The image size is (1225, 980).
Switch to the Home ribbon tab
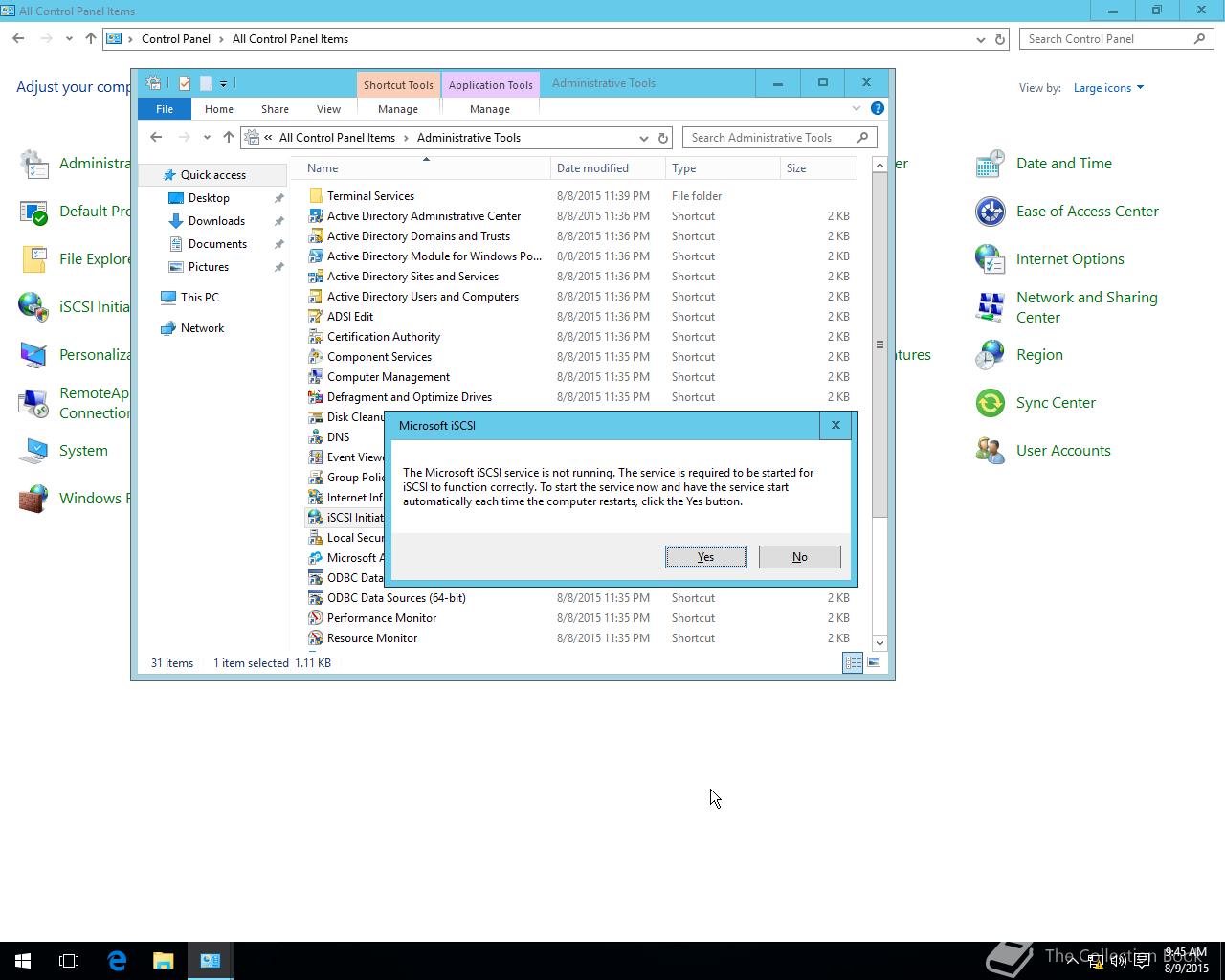(219, 109)
